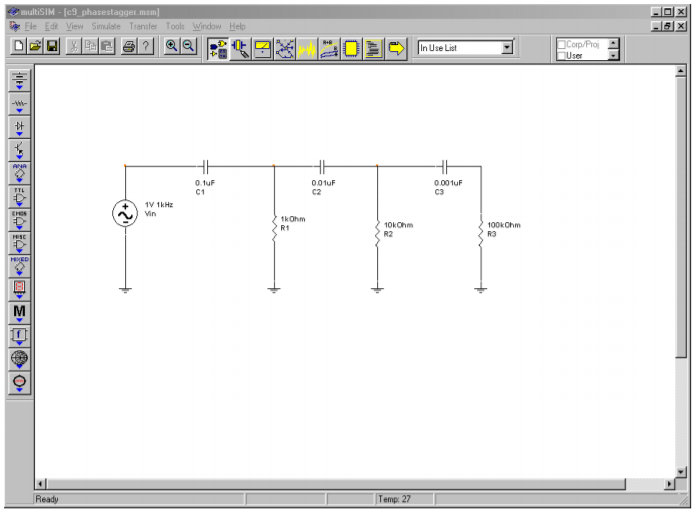Open the Indicators component bin
696x515 pixels.
click(x=19, y=289)
